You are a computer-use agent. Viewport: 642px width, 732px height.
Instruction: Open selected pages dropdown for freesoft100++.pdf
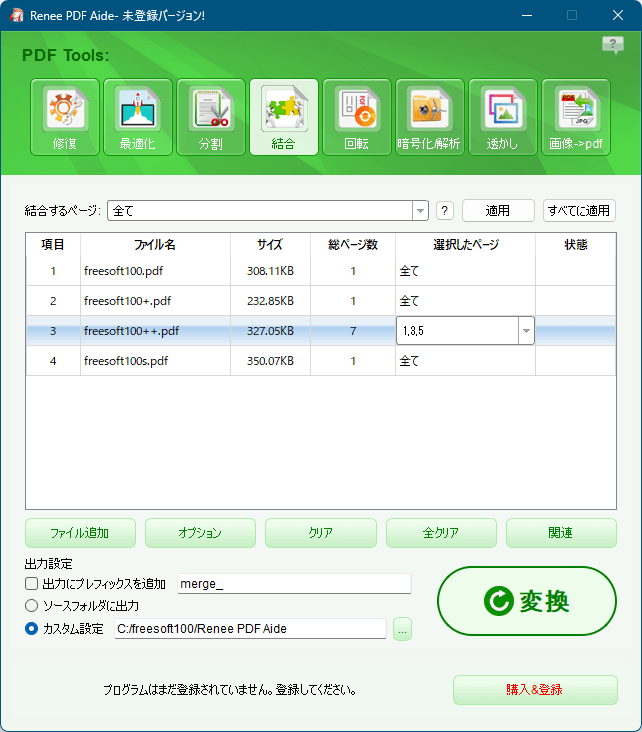pyautogui.click(x=525, y=331)
